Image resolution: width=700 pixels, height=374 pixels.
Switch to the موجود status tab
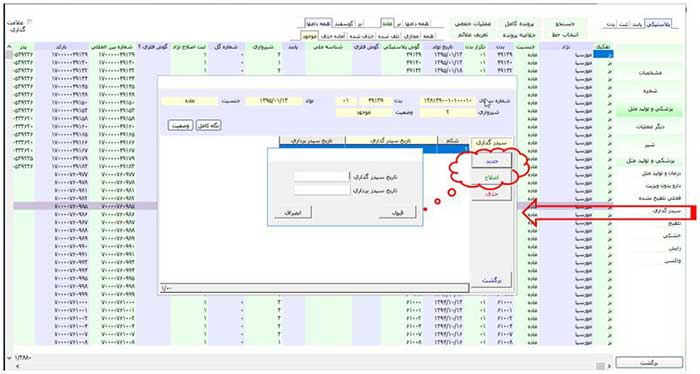pos(310,35)
